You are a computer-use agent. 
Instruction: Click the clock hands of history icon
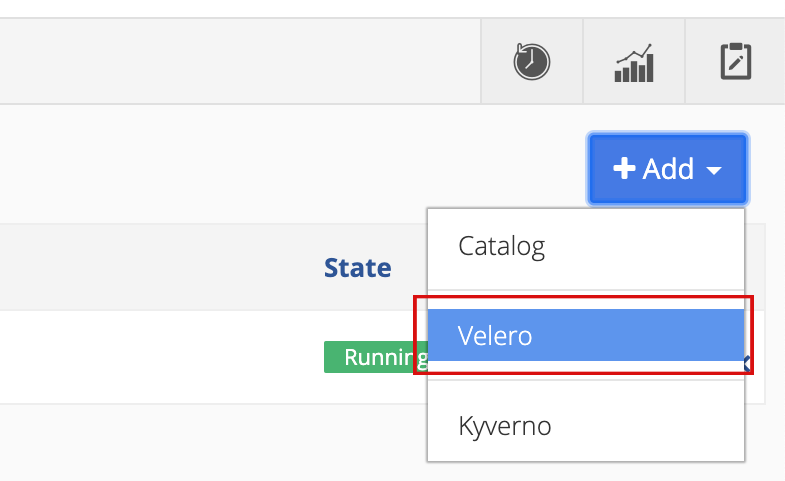click(531, 62)
